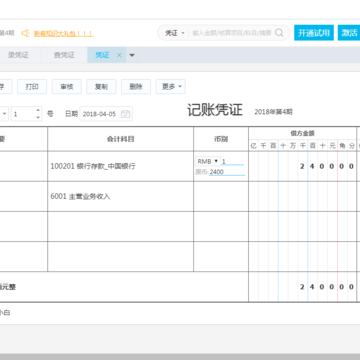Open the 凭证 search type dropdown
Image resolution: width=360 pixels, height=360 pixels.
pyautogui.click(x=175, y=33)
